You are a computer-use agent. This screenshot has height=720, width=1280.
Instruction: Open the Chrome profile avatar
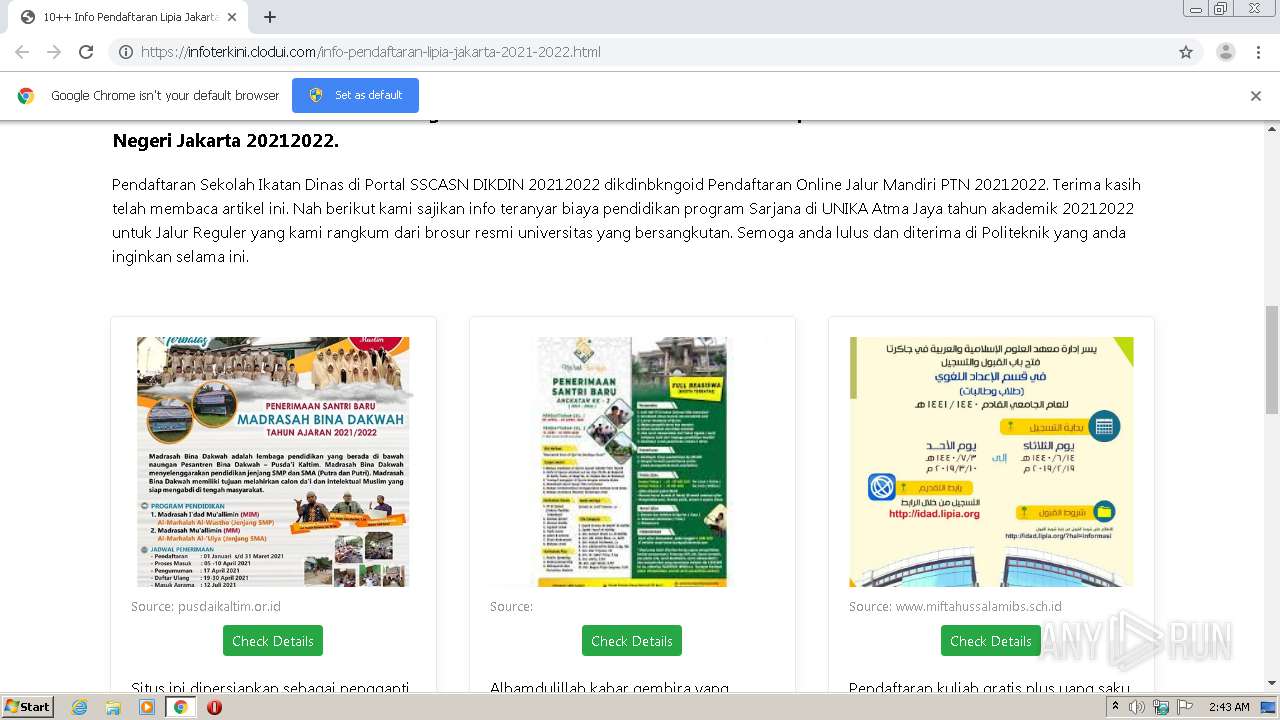click(1226, 52)
